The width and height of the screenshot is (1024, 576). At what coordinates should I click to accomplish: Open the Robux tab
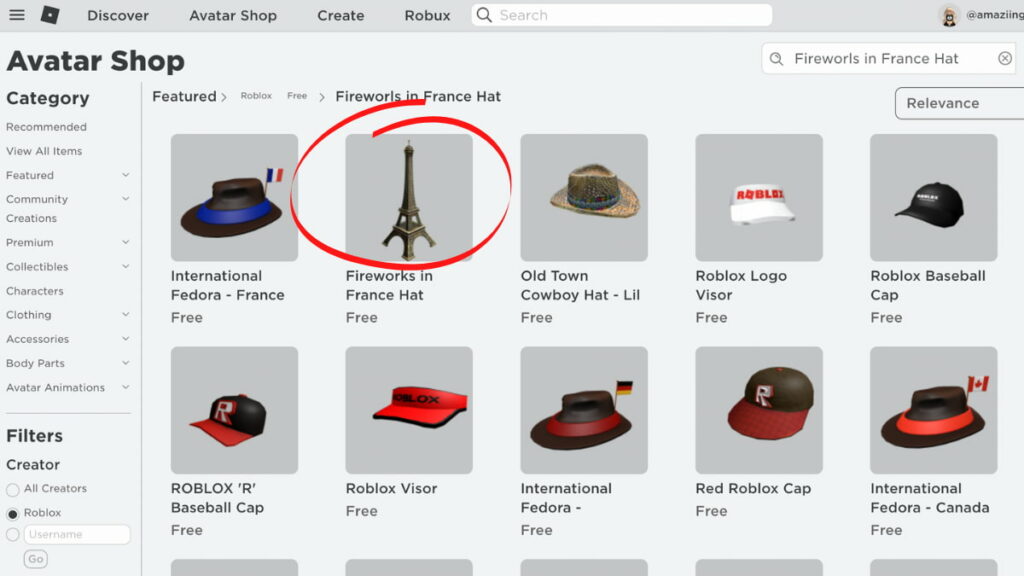[x=427, y=15]
